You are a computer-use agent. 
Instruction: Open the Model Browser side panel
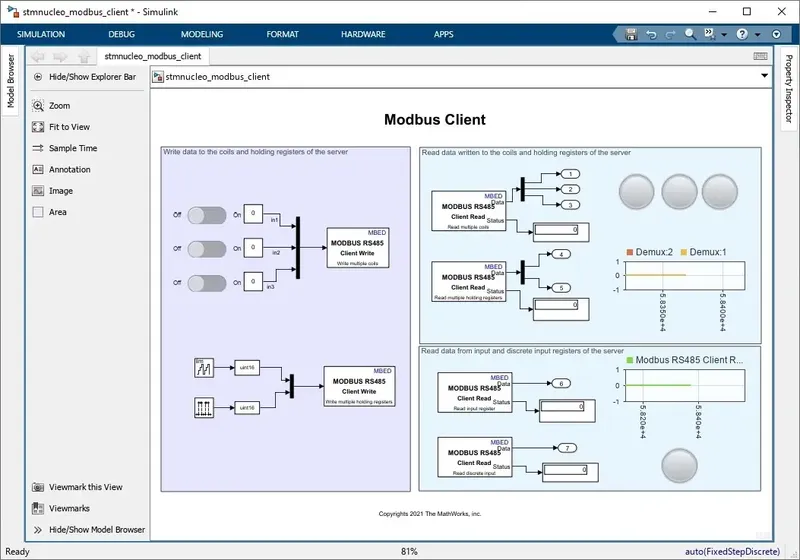(x=10, y=81)
